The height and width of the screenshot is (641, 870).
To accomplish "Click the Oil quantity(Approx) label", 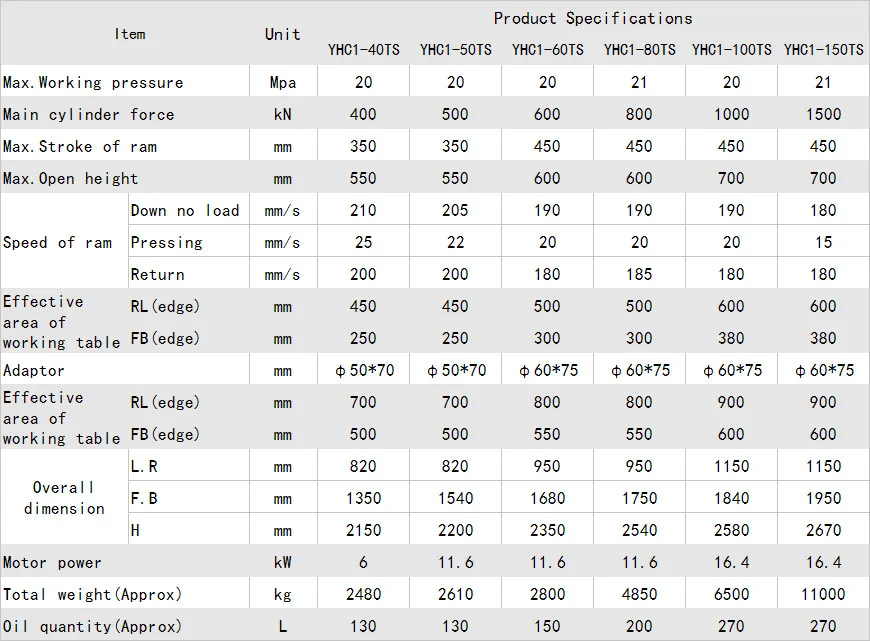I will click(92, 627).
